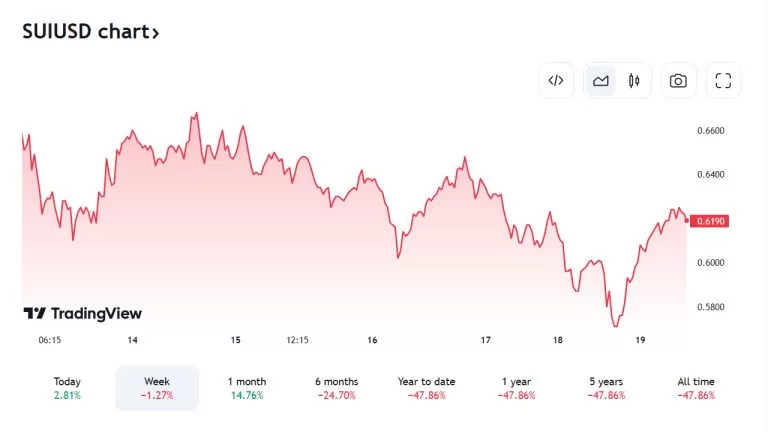Show All time price range
768x432 pixels.
coord(696,388)
